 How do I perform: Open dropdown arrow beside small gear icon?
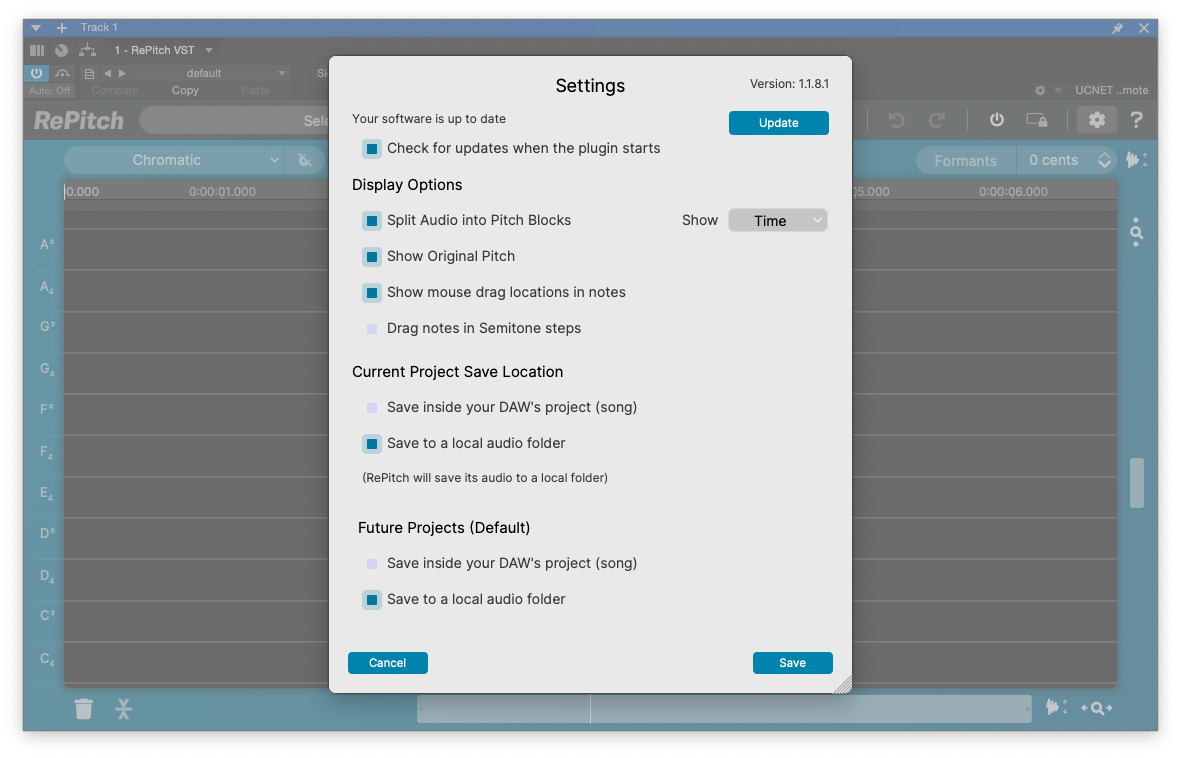click(x=1057, y=90)
